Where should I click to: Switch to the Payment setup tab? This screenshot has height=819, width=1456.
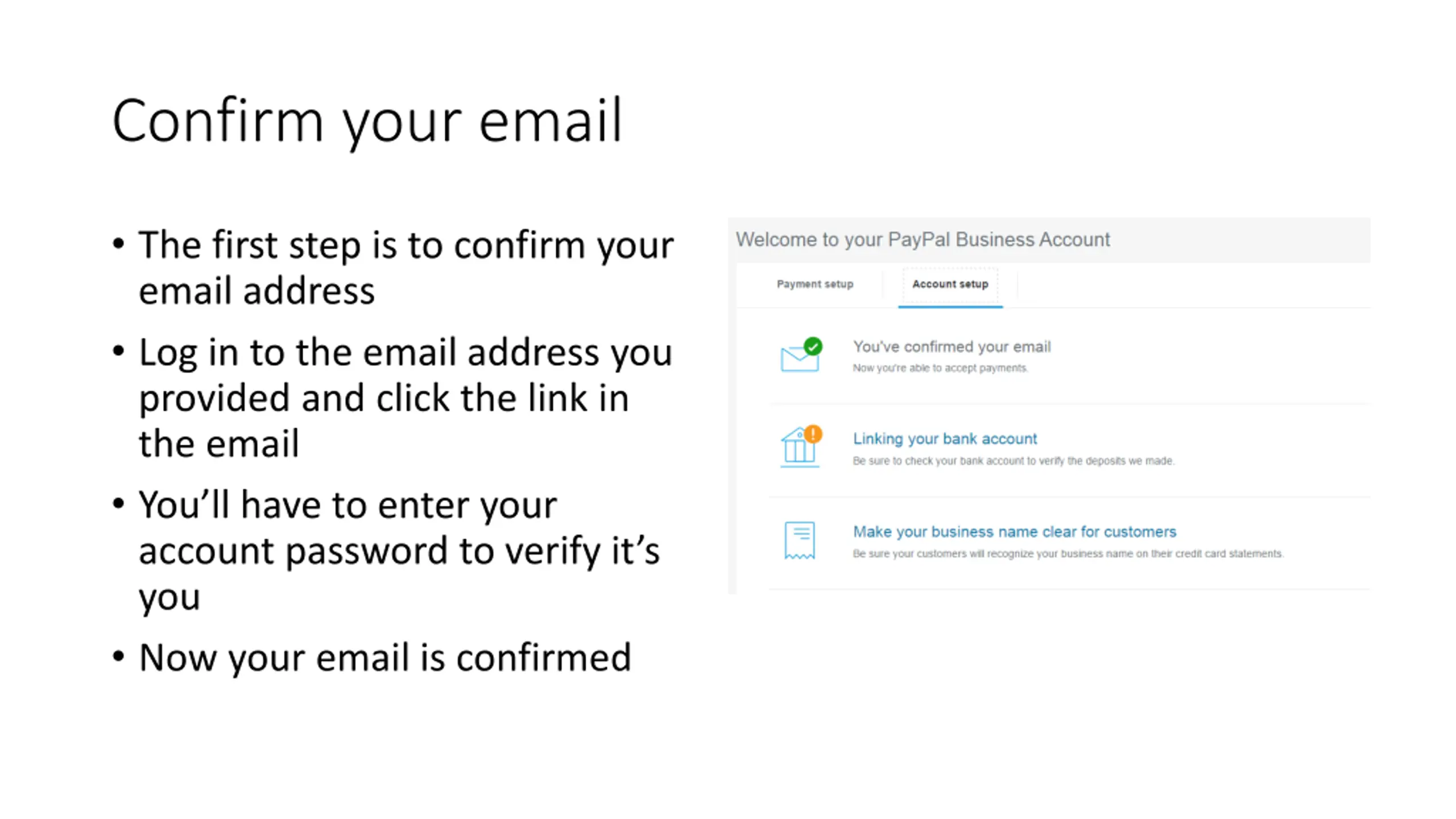pyautogui.click(x=815, y=284)
